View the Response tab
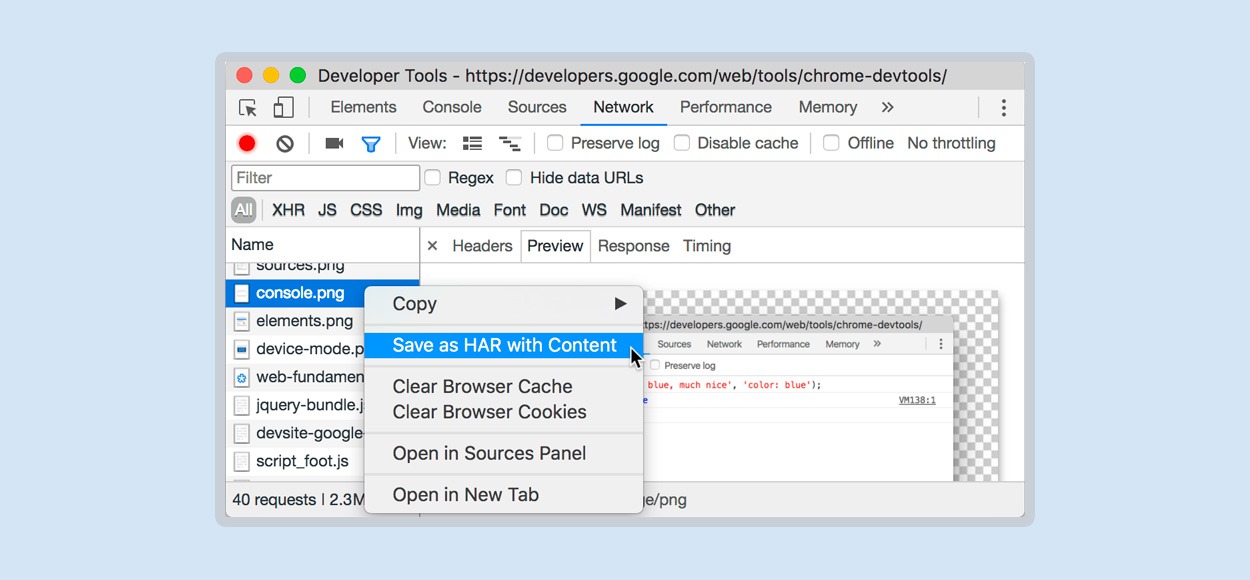The height and width of the screenshot is (580, 1250). pos(634,246)
